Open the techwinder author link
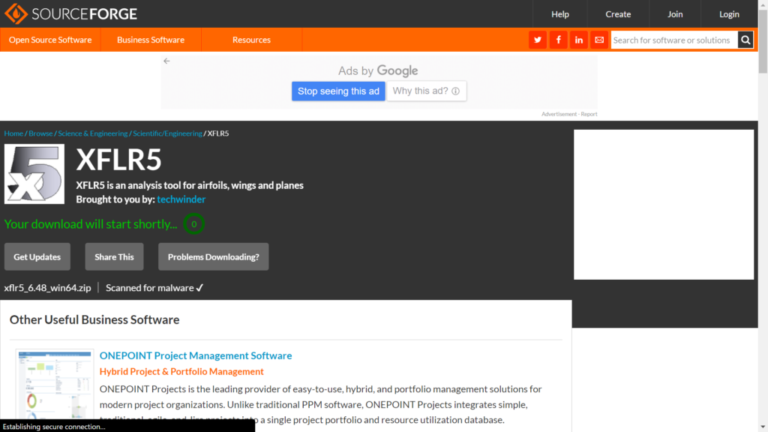The height and width of the screenshot is (432, 768). (x=181, y=199)
